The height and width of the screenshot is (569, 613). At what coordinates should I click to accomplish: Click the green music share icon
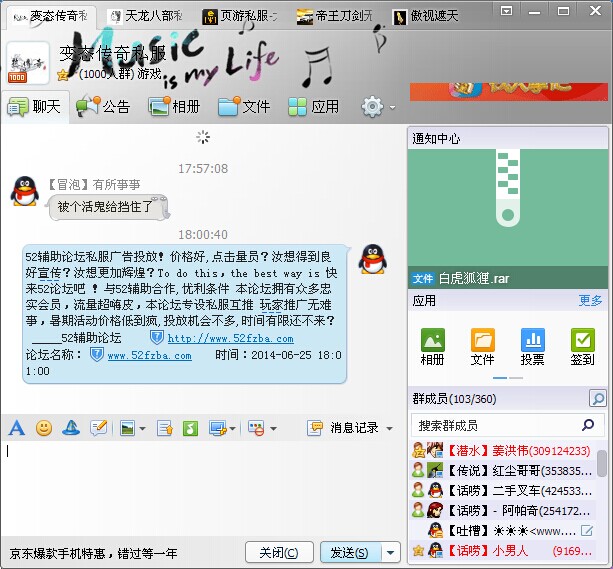[x=190, y=429]
